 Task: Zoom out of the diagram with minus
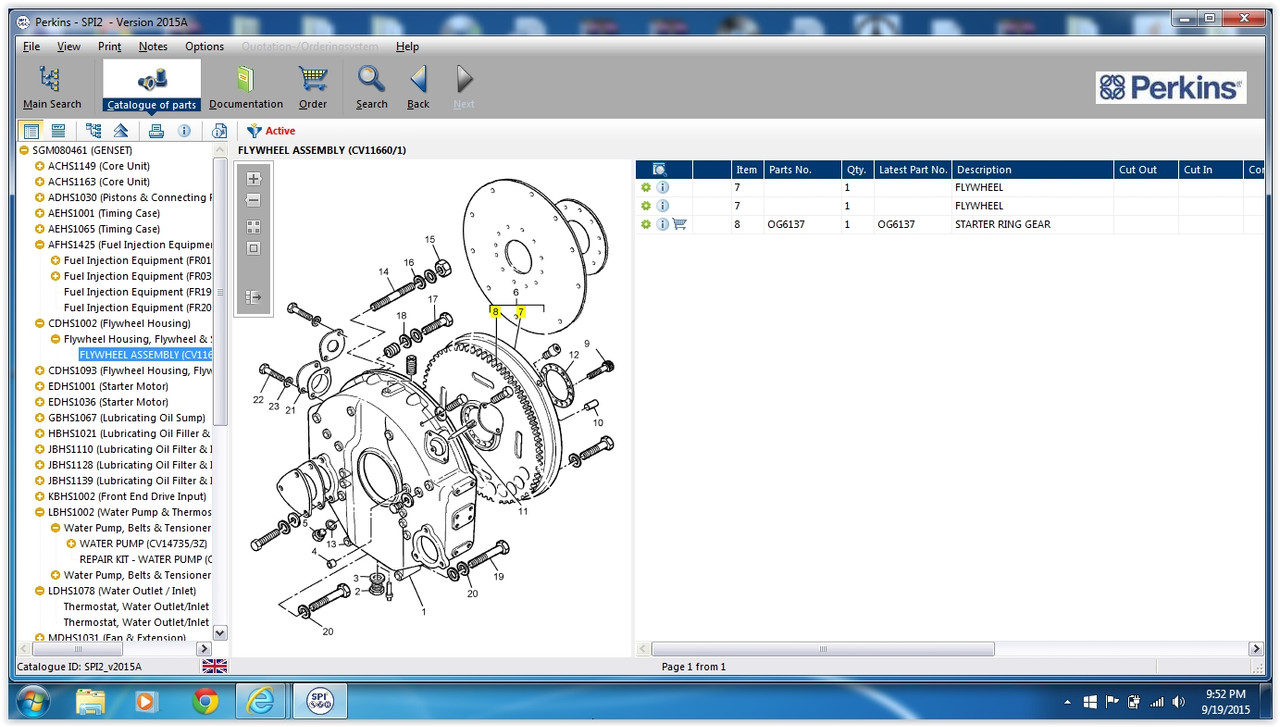pos(253,200)
